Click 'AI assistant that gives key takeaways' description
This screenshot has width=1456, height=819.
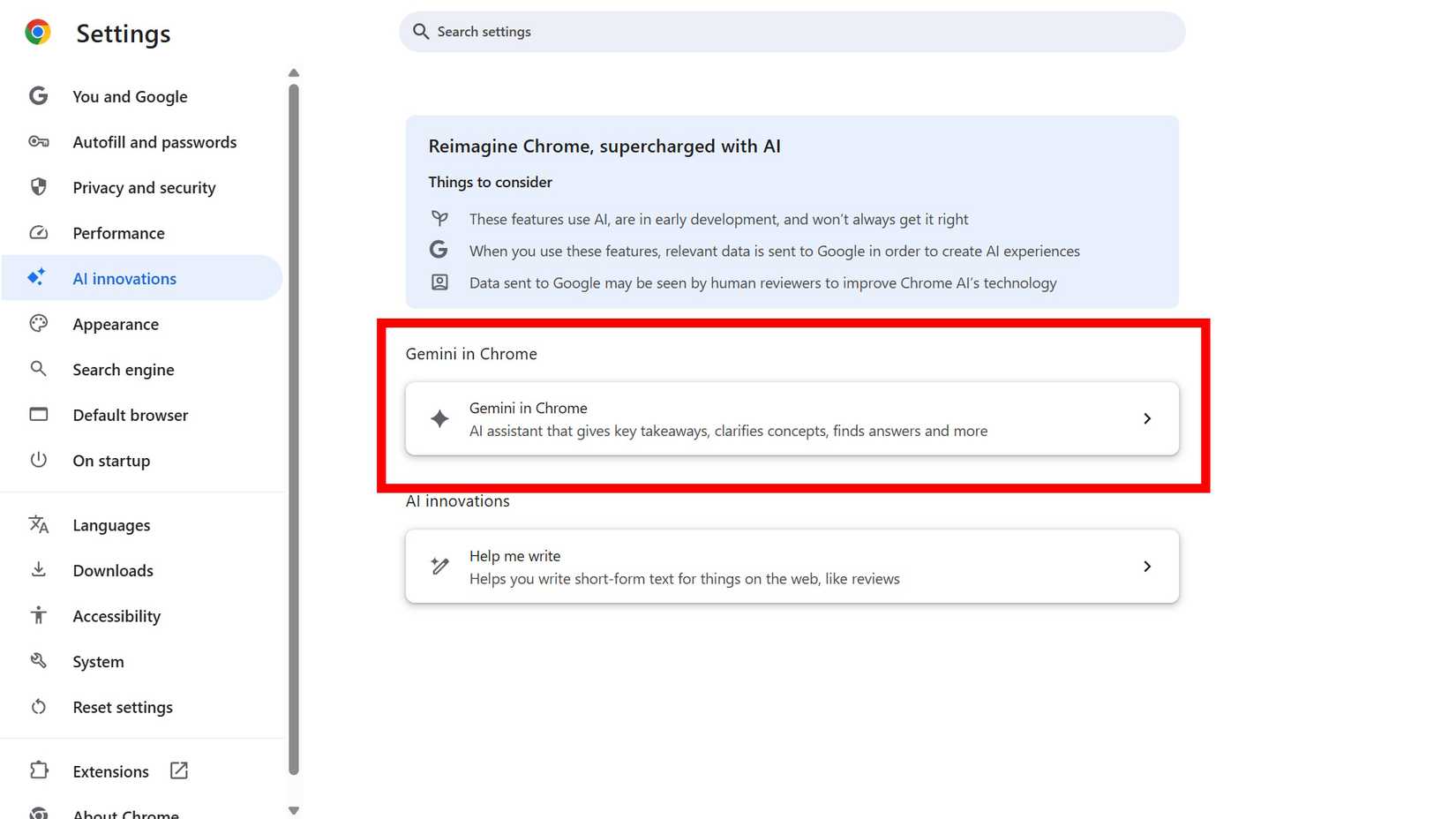[728, 431]
